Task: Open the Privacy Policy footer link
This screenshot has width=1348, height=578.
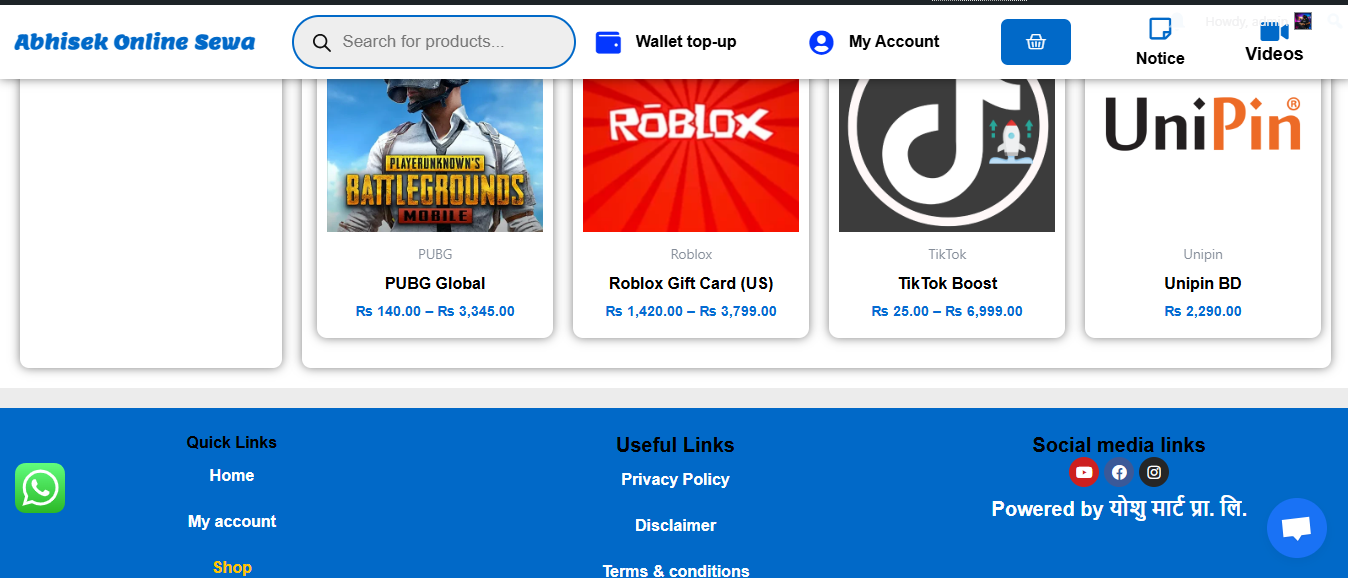Action: pos(675,480)
